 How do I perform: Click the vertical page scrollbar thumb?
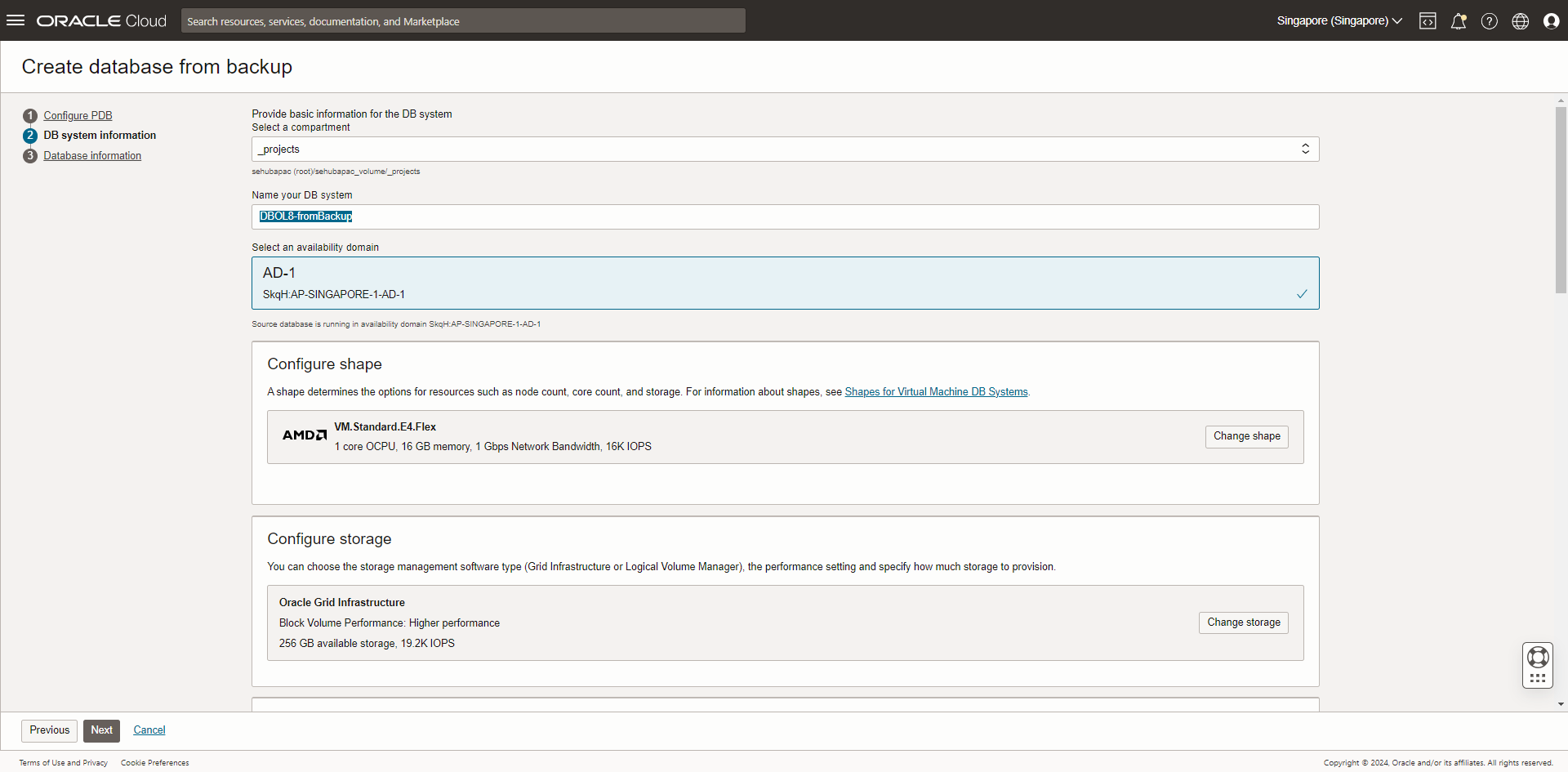tap(1561, 199)
